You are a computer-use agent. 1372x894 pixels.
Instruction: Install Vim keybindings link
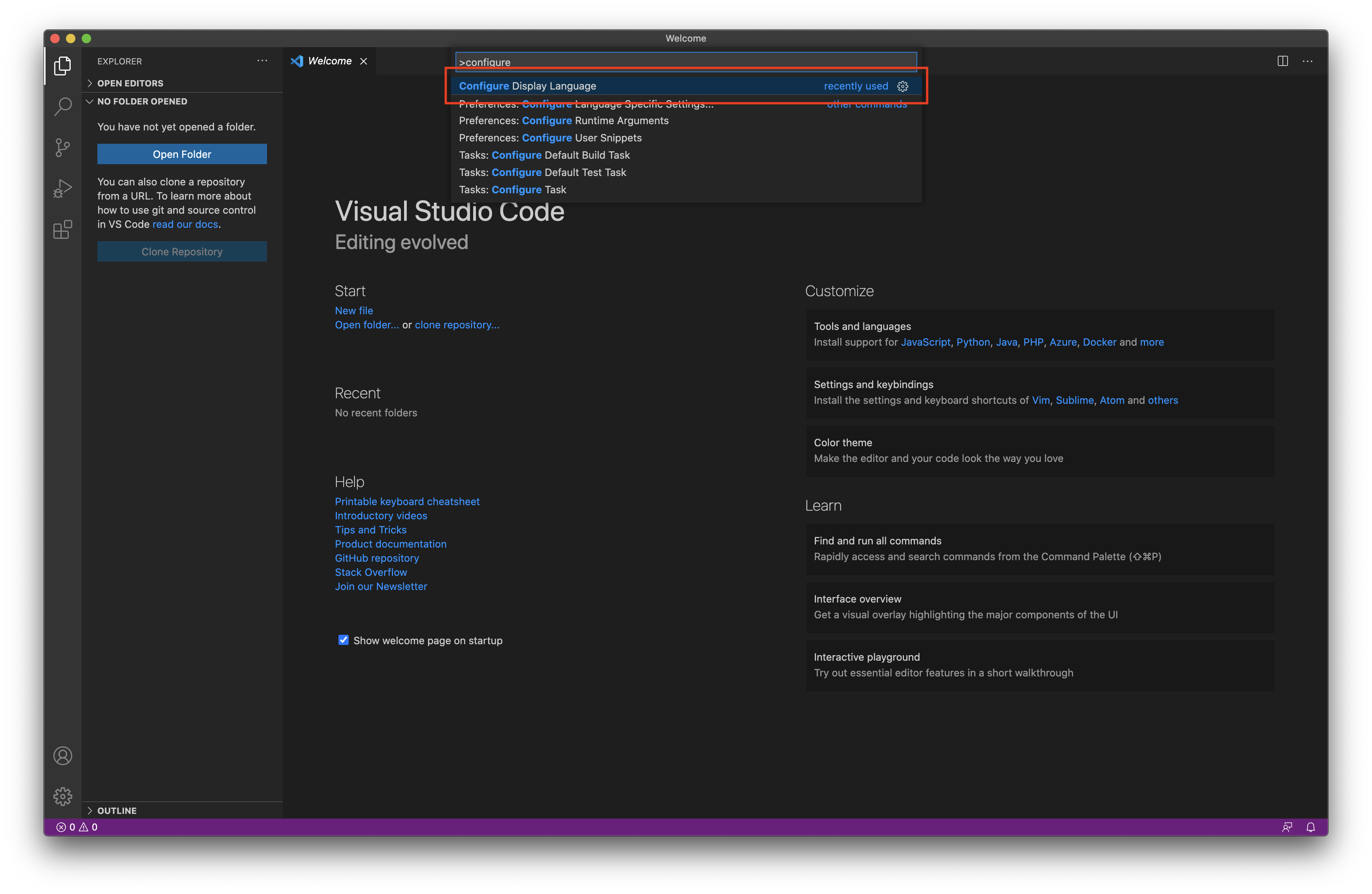(x=1041, y=400)
